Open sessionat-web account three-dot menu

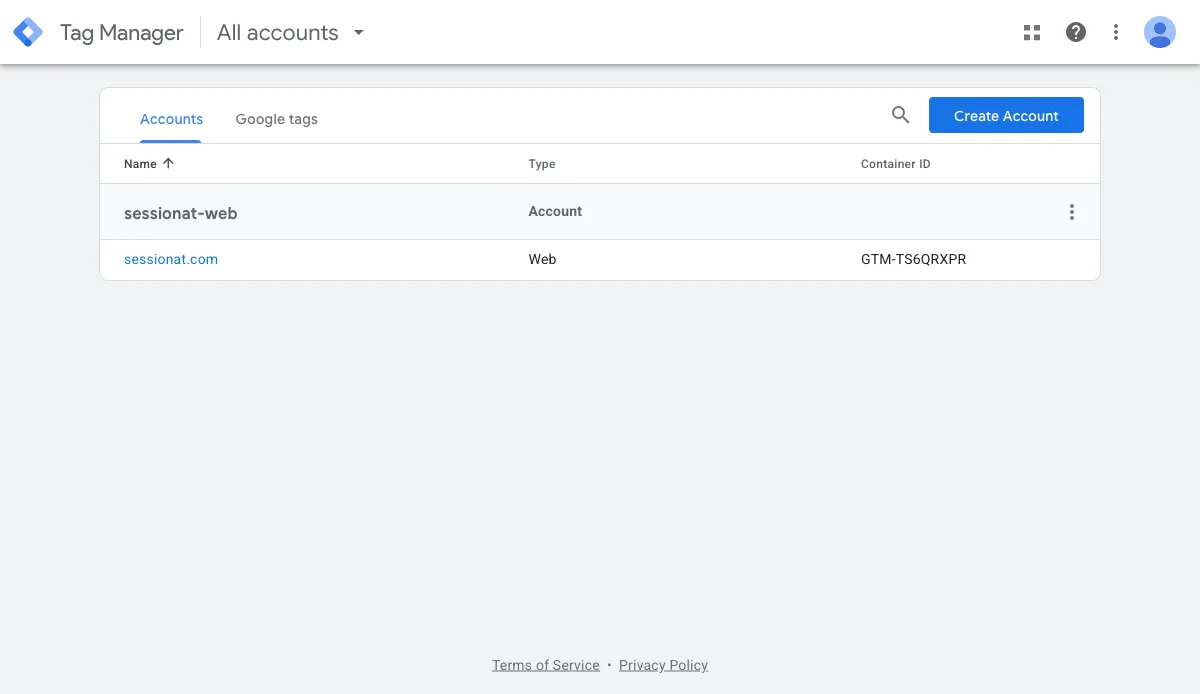coord(1072,212)
